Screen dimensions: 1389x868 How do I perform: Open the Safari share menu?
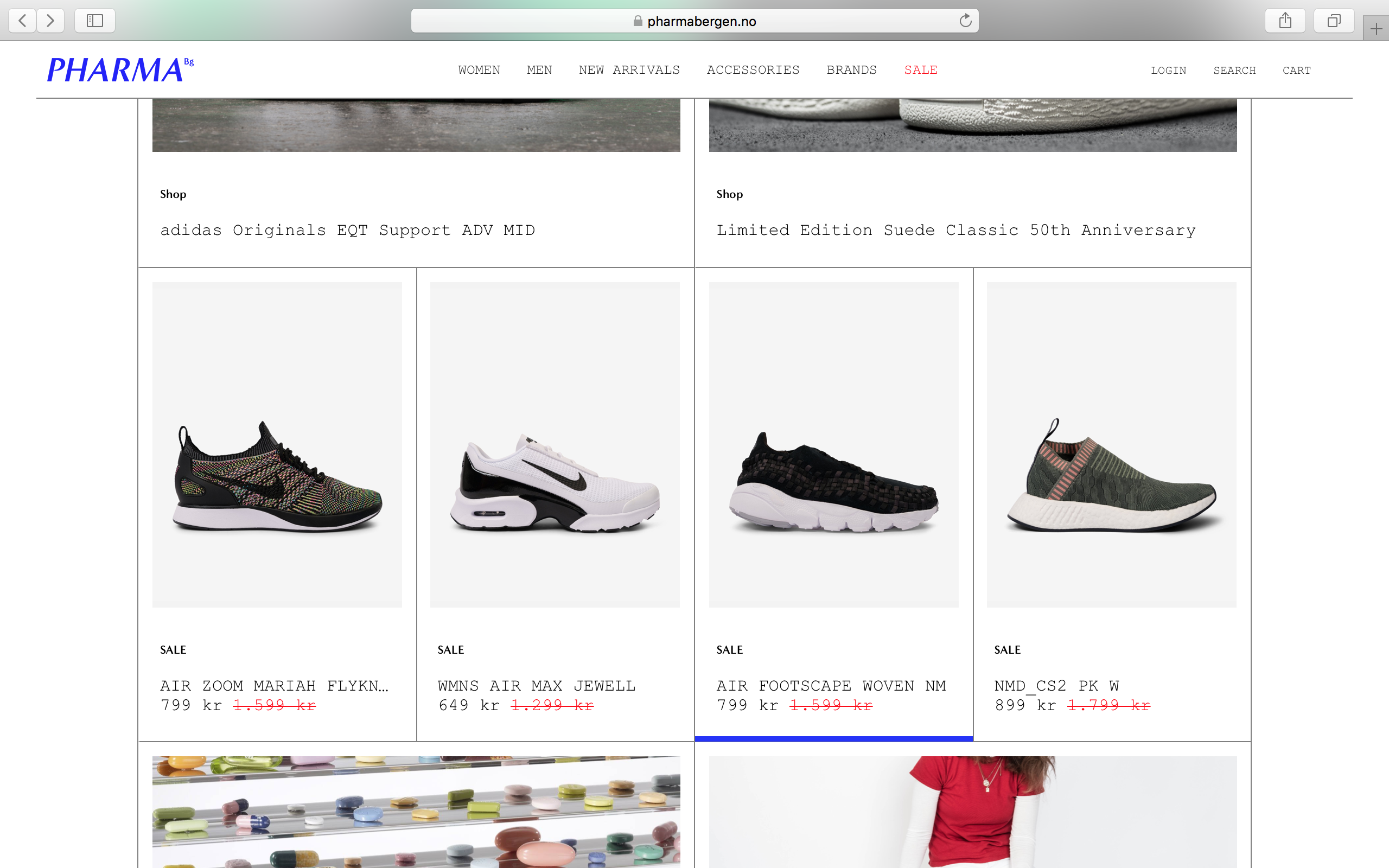(1285, 21)
